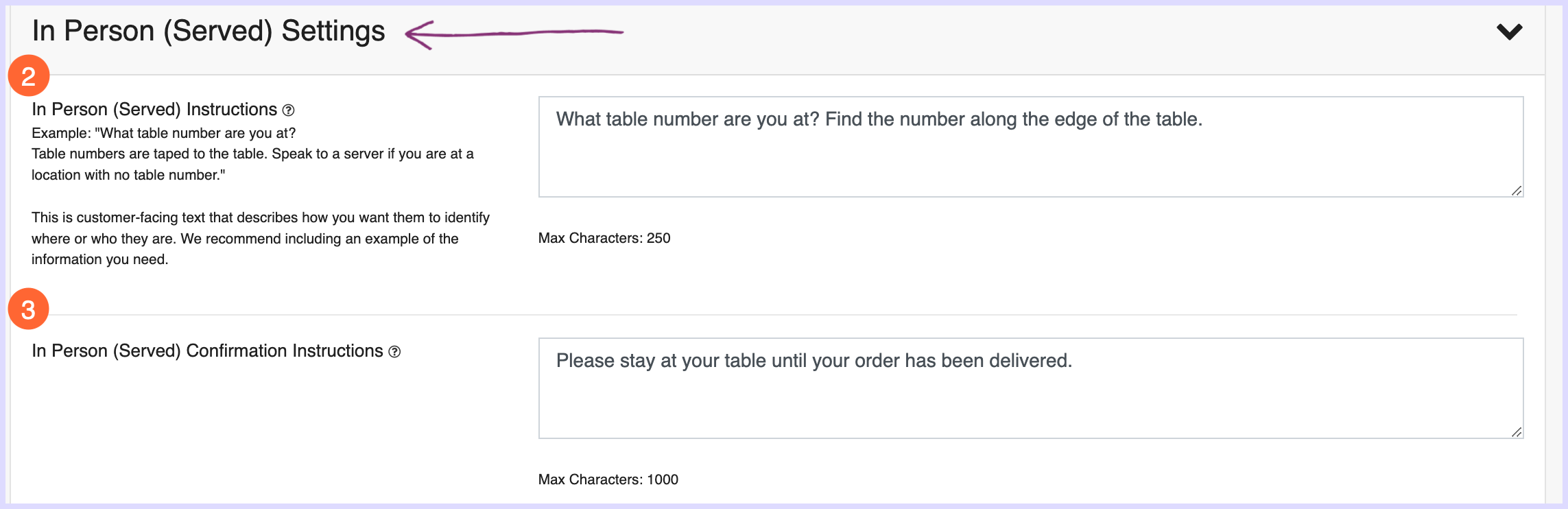Open help icon beside In Person (Served) Instructions
This screenshot has width=1568, height=509.
(289, 110)
